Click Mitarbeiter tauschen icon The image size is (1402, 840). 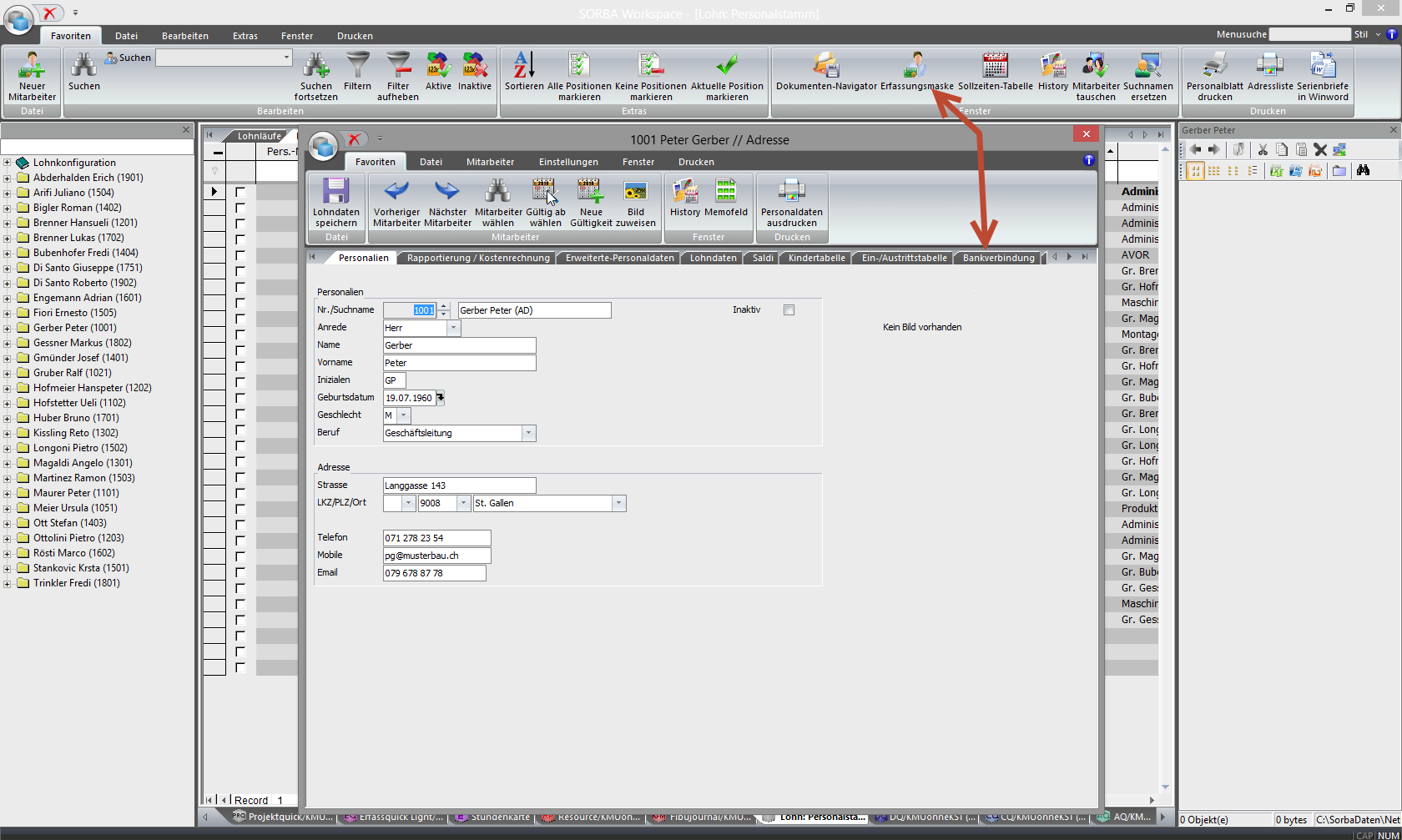1096,76
